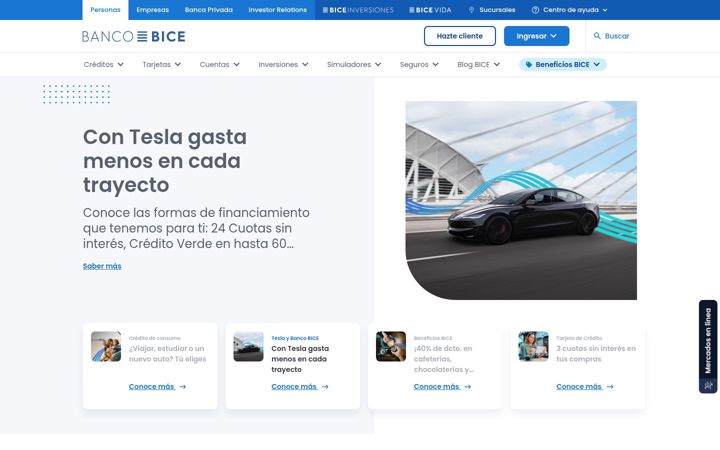720x450 pixels.
Task: Open the Investor Relations tab
Action: pos(277,10)
